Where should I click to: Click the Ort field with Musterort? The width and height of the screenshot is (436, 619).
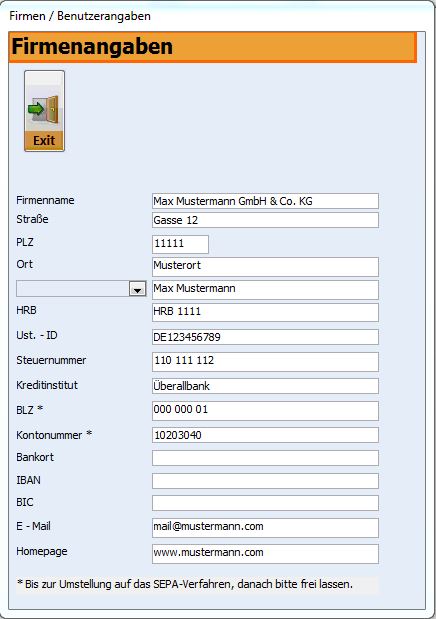point(265,266)
